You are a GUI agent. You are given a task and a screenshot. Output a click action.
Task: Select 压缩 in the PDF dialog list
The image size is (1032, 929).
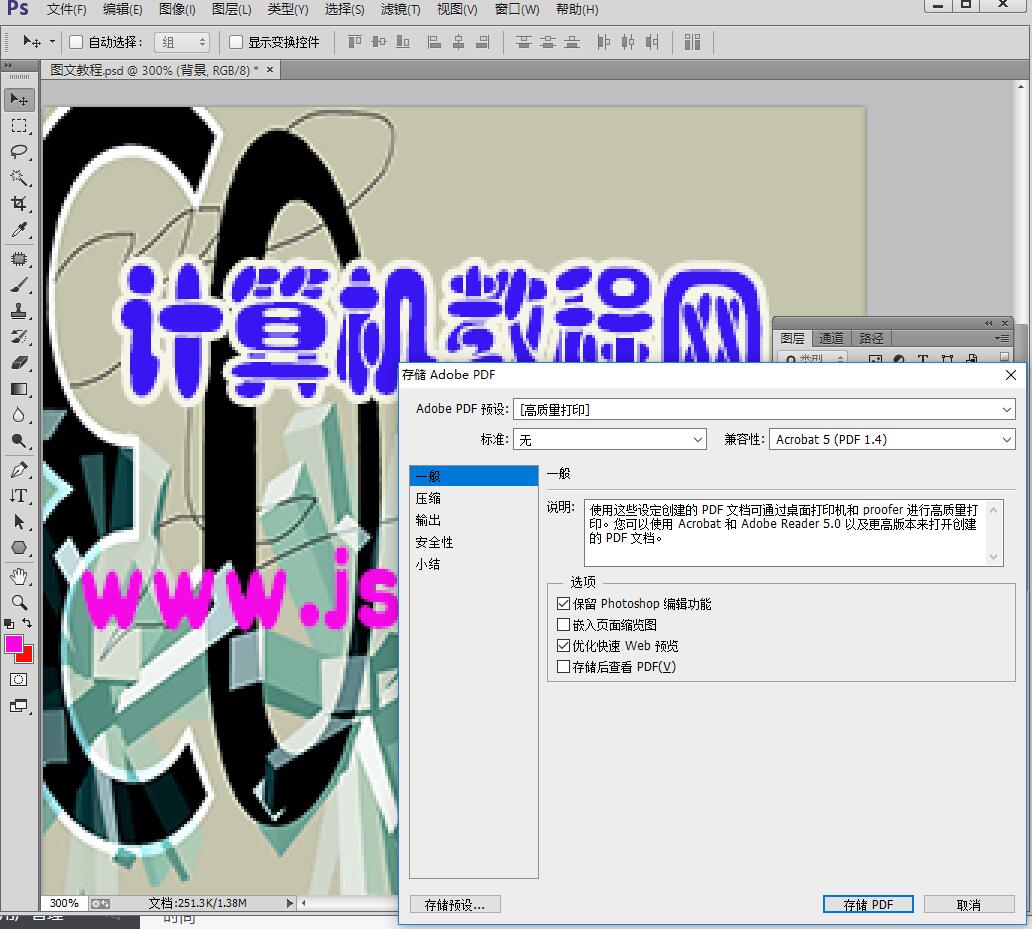click(473, 498)
